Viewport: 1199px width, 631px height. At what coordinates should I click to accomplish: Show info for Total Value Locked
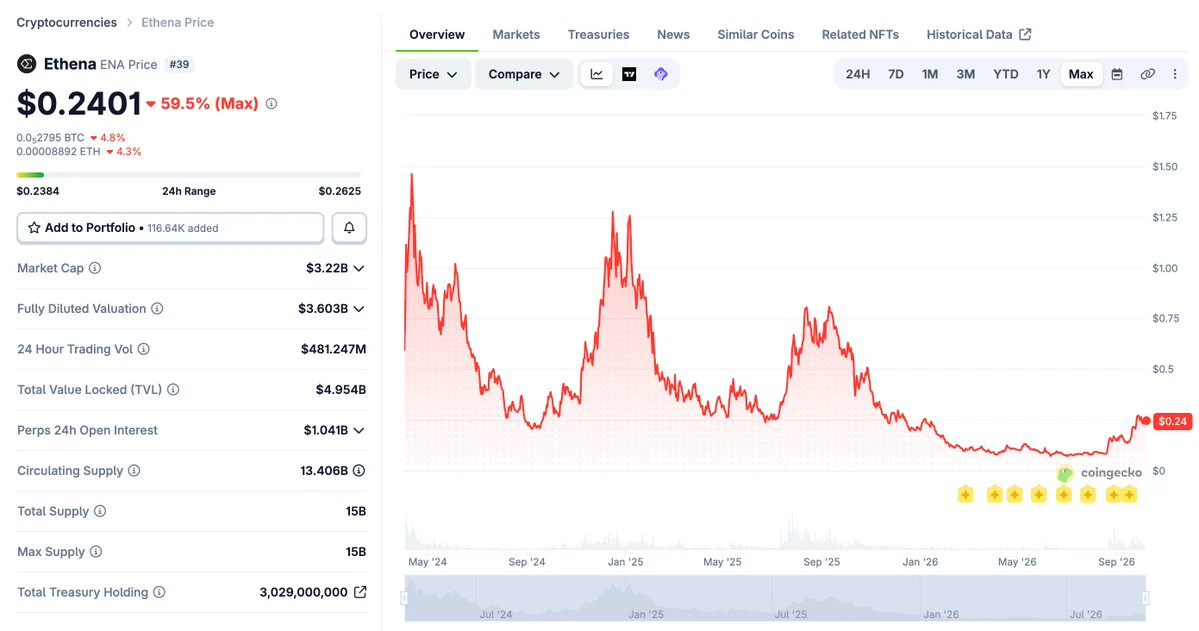[174, 390]
